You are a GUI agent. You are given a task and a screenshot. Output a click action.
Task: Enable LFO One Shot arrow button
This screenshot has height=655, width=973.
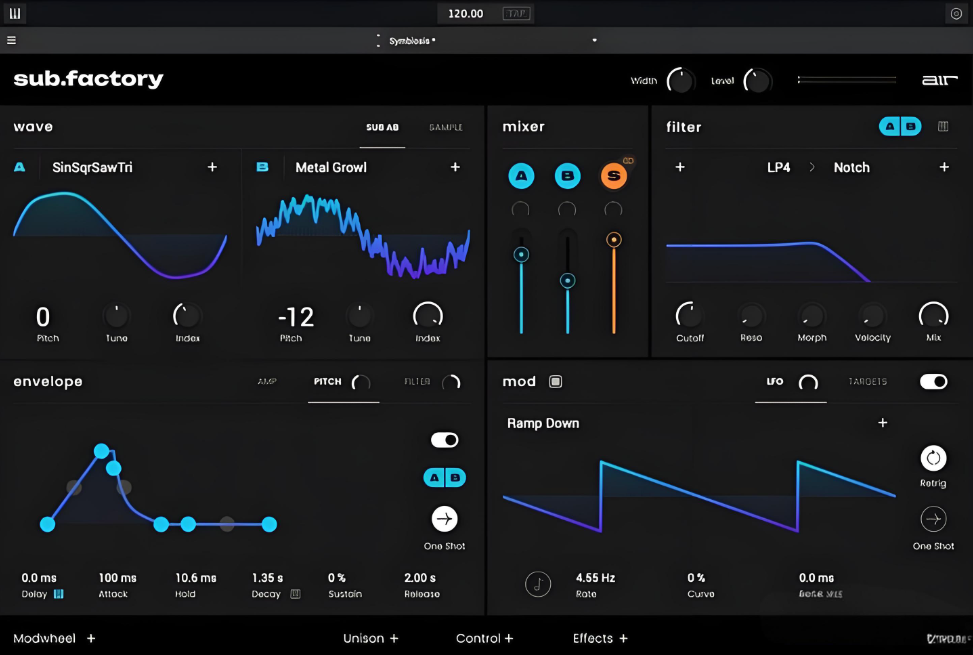pyautogui.click(x=933, y=519)
